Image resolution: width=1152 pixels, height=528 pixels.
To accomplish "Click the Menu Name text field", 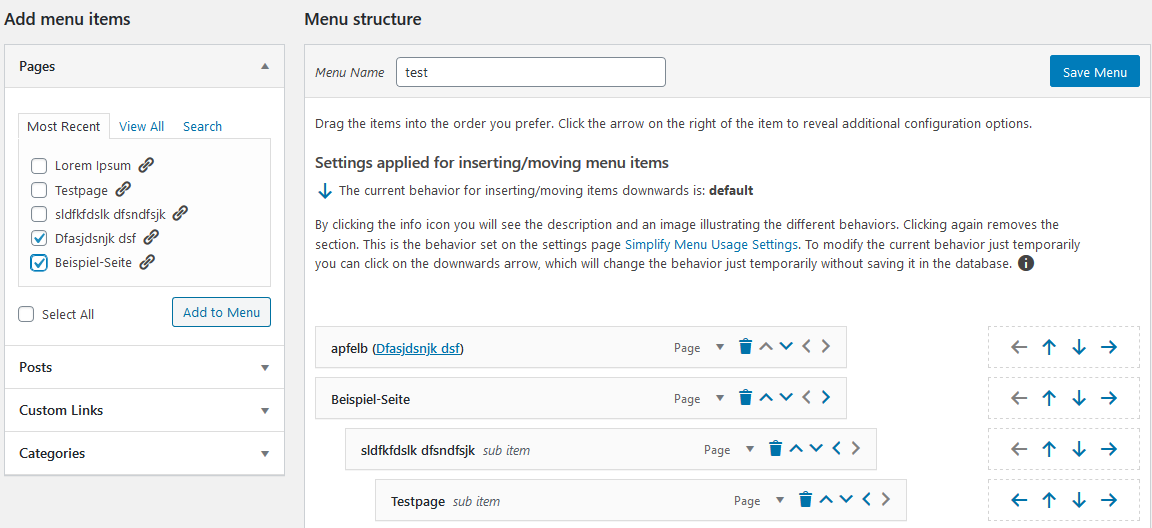I will tap(530, 72).
